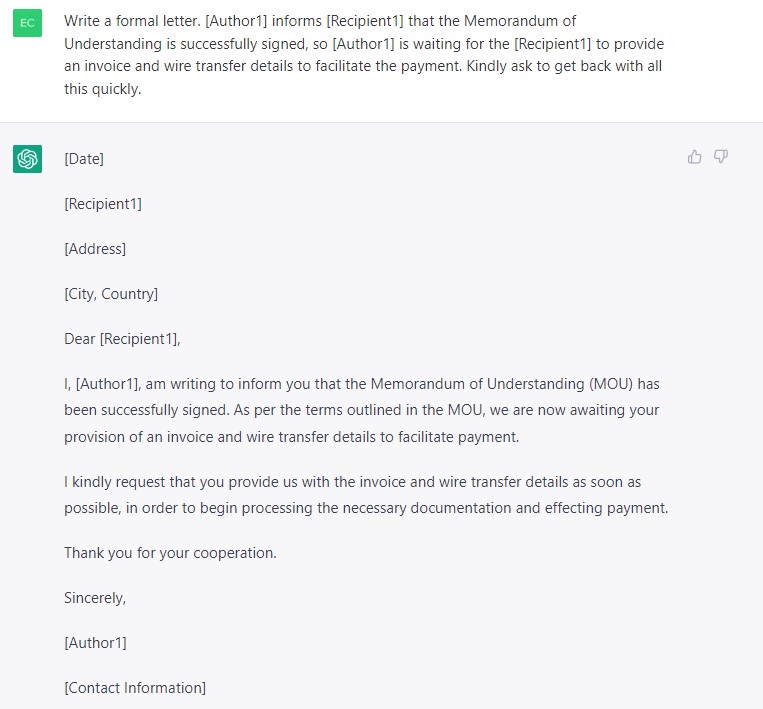The image size is (763, 709).
Task: Click the [City, Country] placeholder line
Action: pos(111,294)
